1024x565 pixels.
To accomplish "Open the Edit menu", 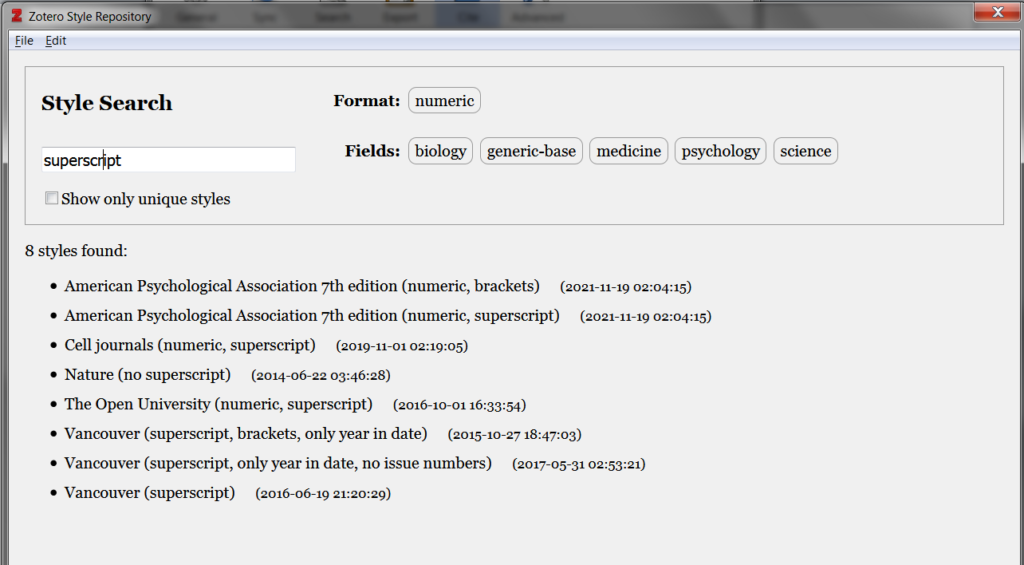I will [x=56, y=40].
